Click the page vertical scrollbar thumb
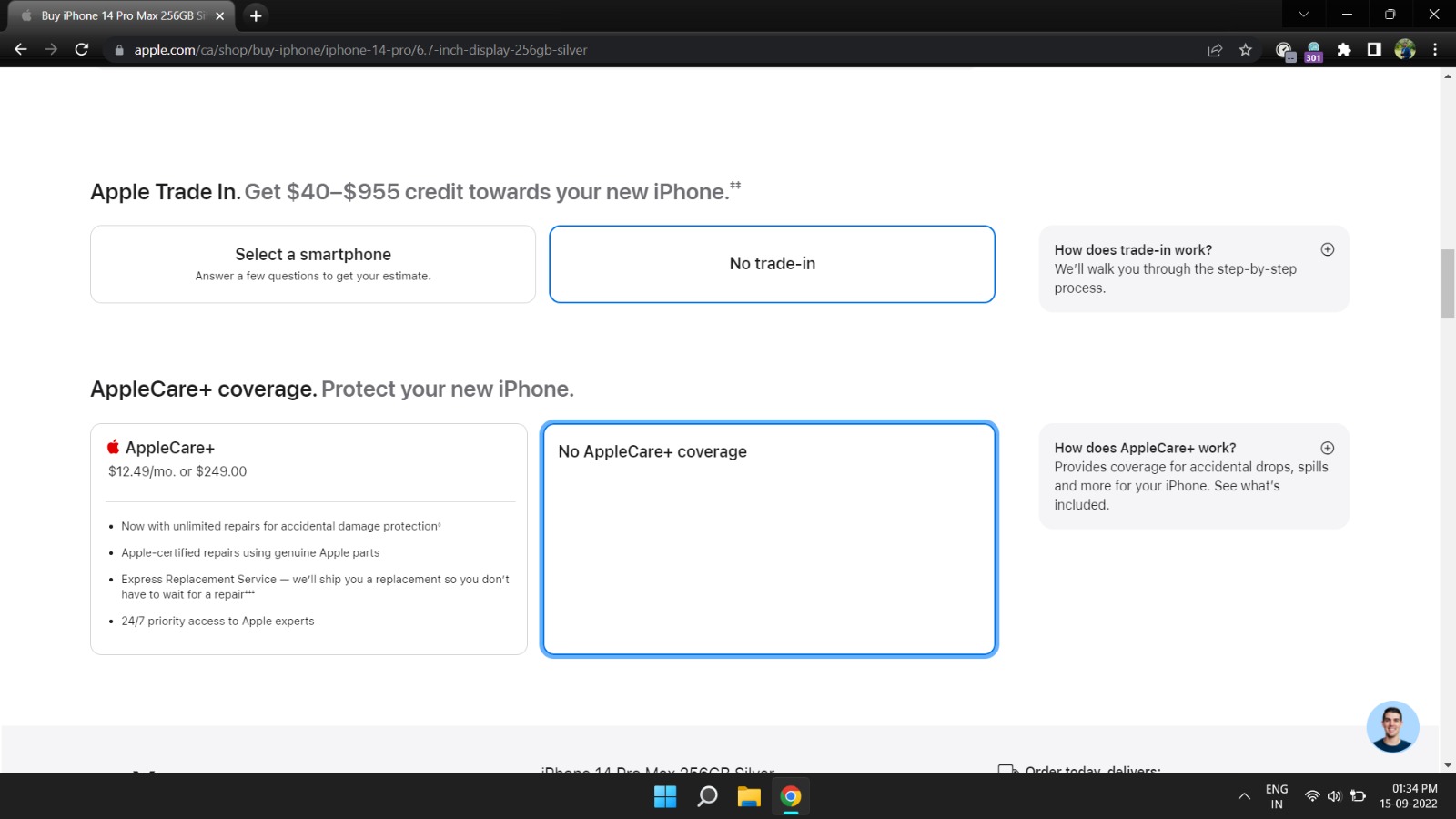Viewport: 1456px width, 819px height. click(1448, 283)
